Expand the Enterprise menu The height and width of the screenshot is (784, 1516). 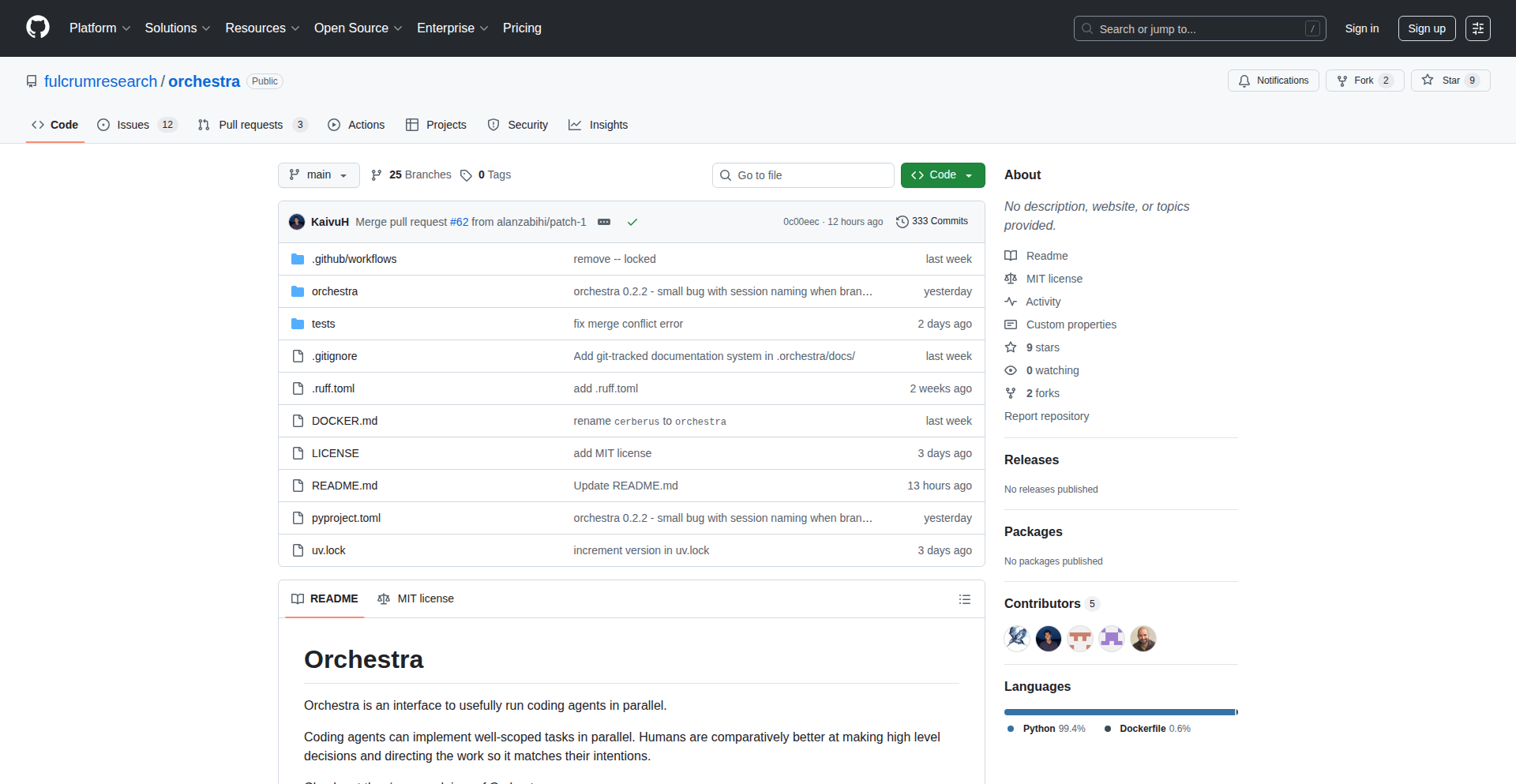pyautogui.click(x=452, y=28)
